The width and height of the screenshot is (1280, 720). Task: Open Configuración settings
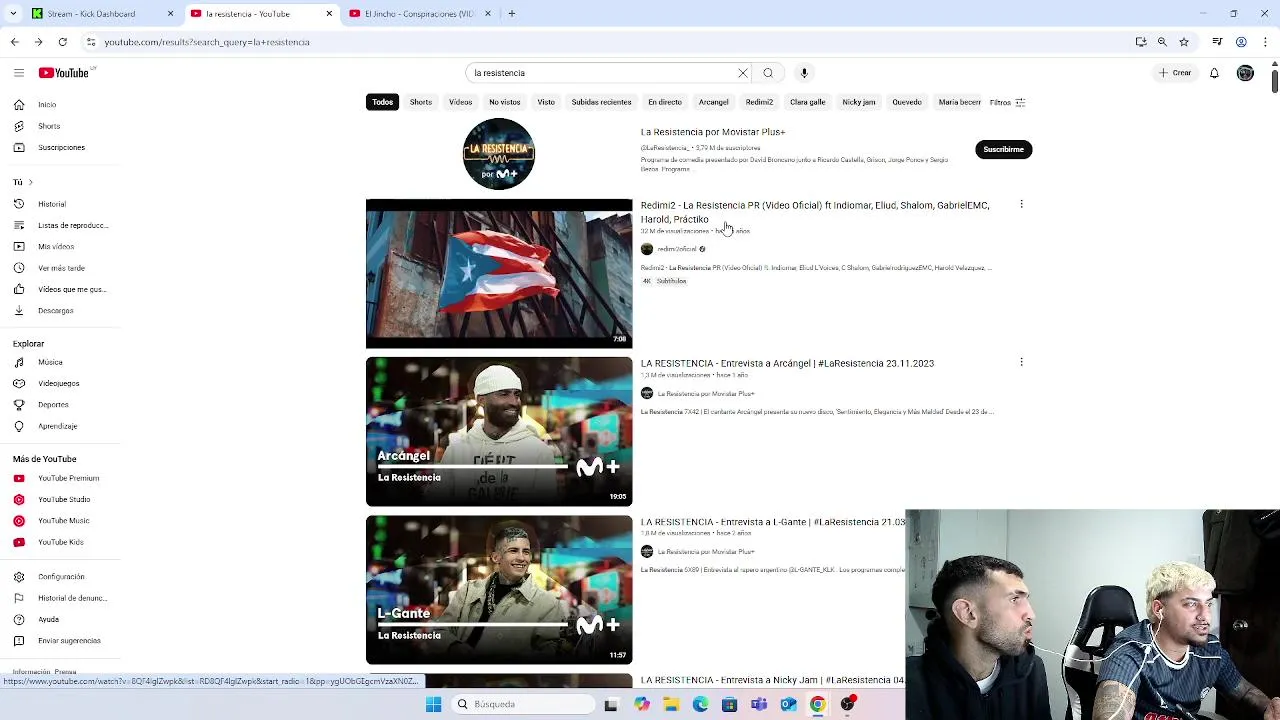tap(61, 577)
